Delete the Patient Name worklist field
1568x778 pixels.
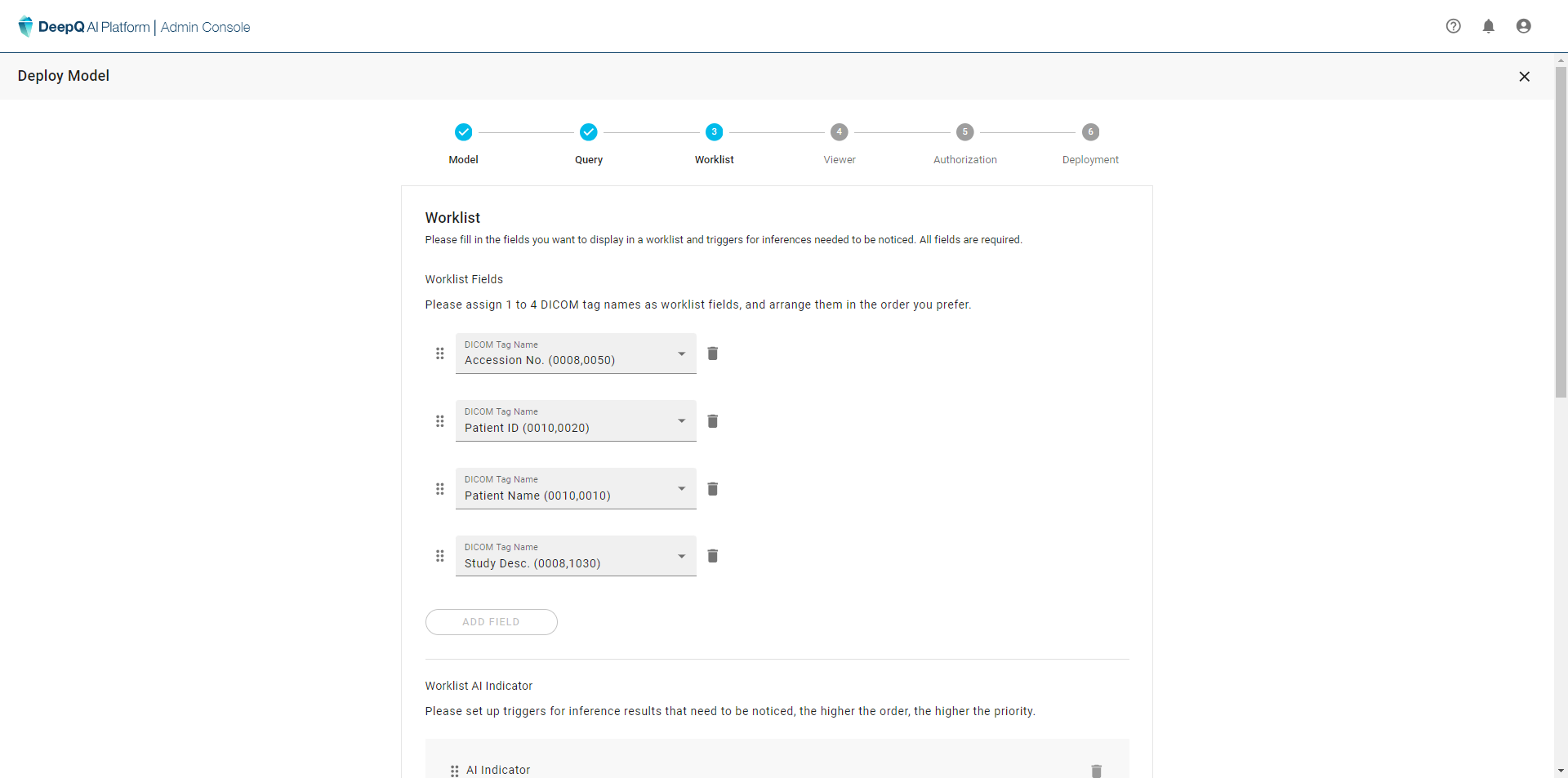[x=712, y=489]
